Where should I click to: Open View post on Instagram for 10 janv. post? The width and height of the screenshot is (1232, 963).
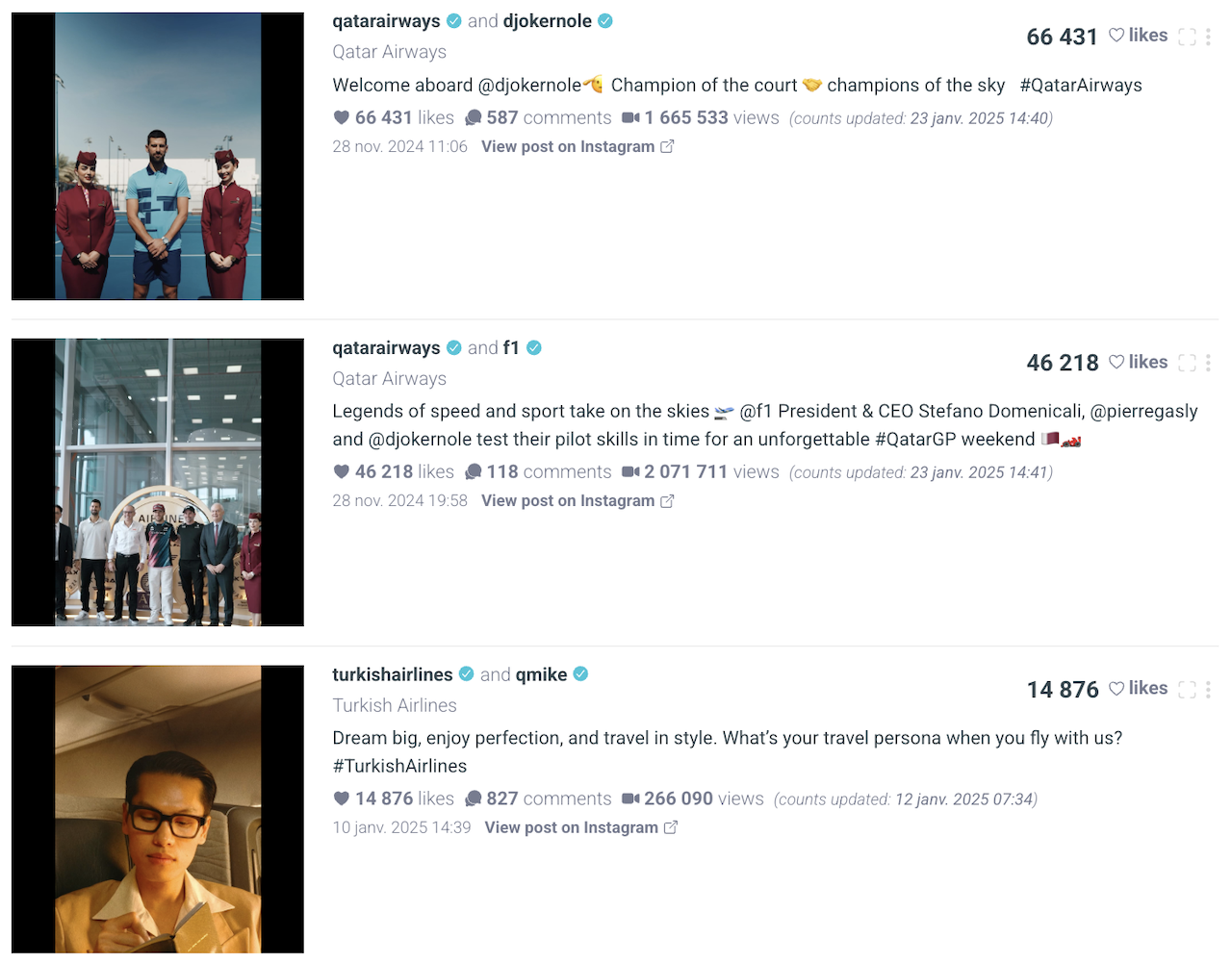pos(581,827)
